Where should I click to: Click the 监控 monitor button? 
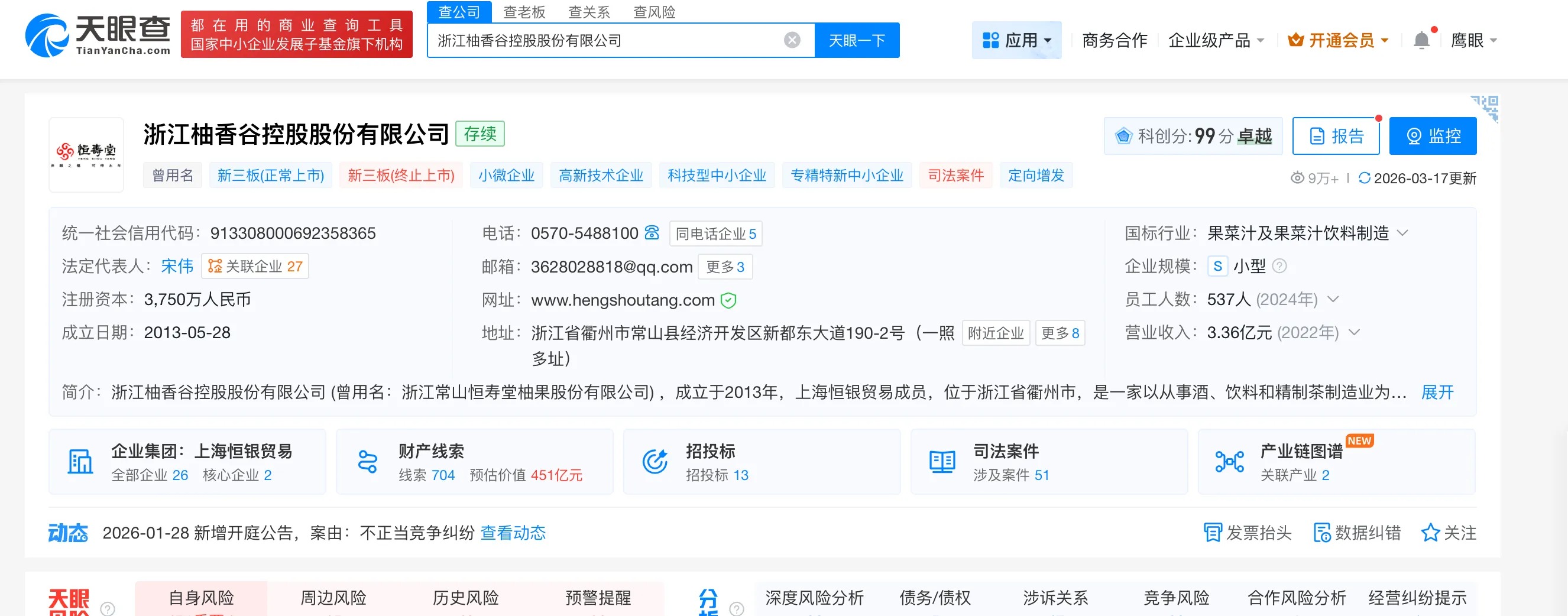click(x=1432, y=136)
